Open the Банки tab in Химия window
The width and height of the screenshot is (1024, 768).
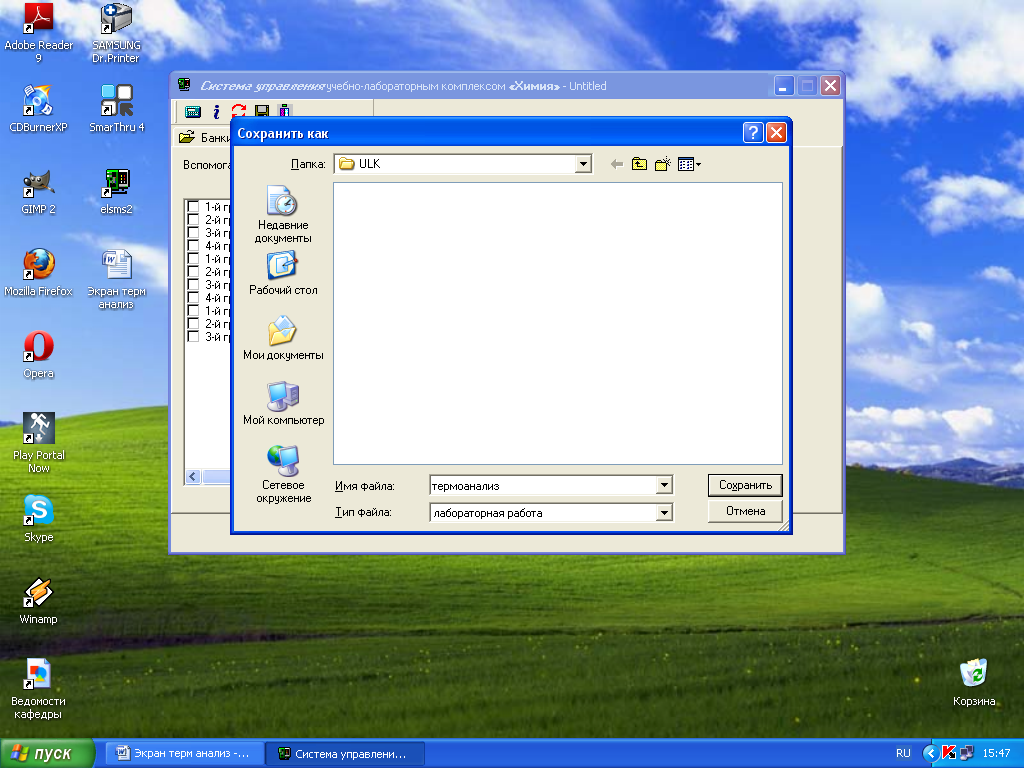point(204,137)
